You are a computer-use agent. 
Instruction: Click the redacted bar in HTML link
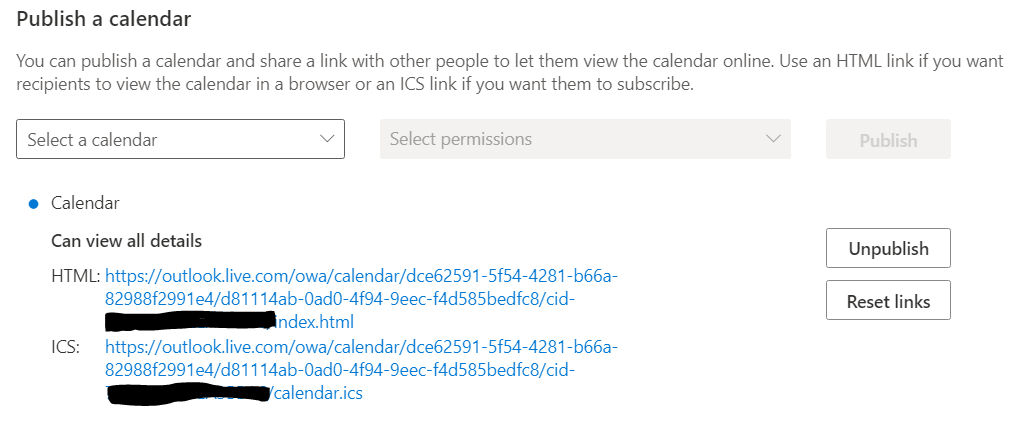click(x=190, y=320)
